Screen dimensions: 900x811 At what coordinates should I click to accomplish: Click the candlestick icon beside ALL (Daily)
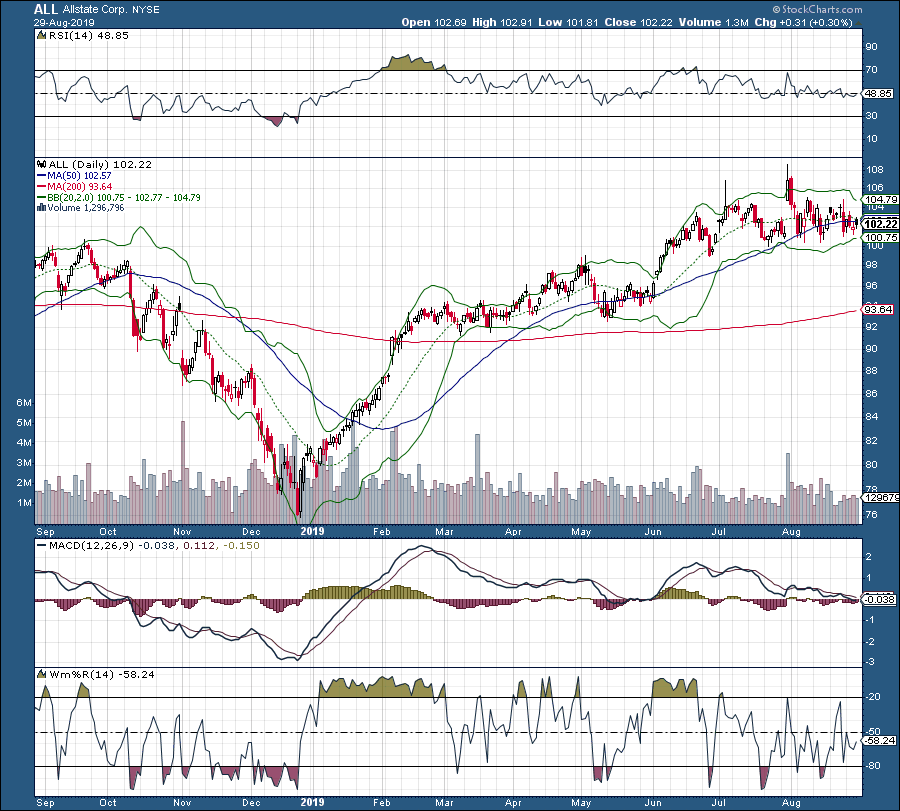pos(41,164)
